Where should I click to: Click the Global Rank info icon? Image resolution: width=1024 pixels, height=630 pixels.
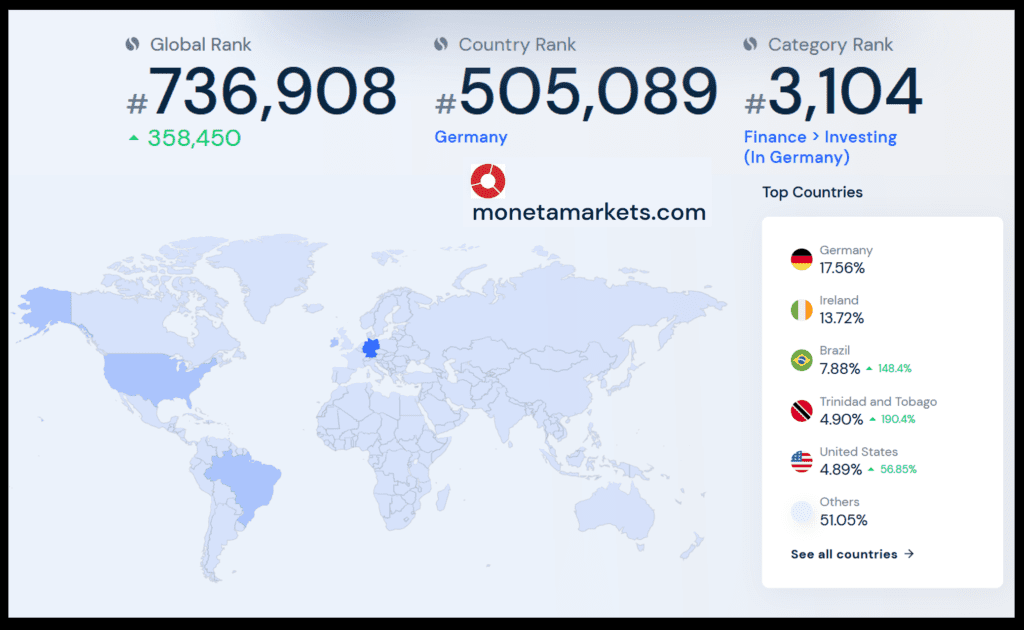pos(131,44)
